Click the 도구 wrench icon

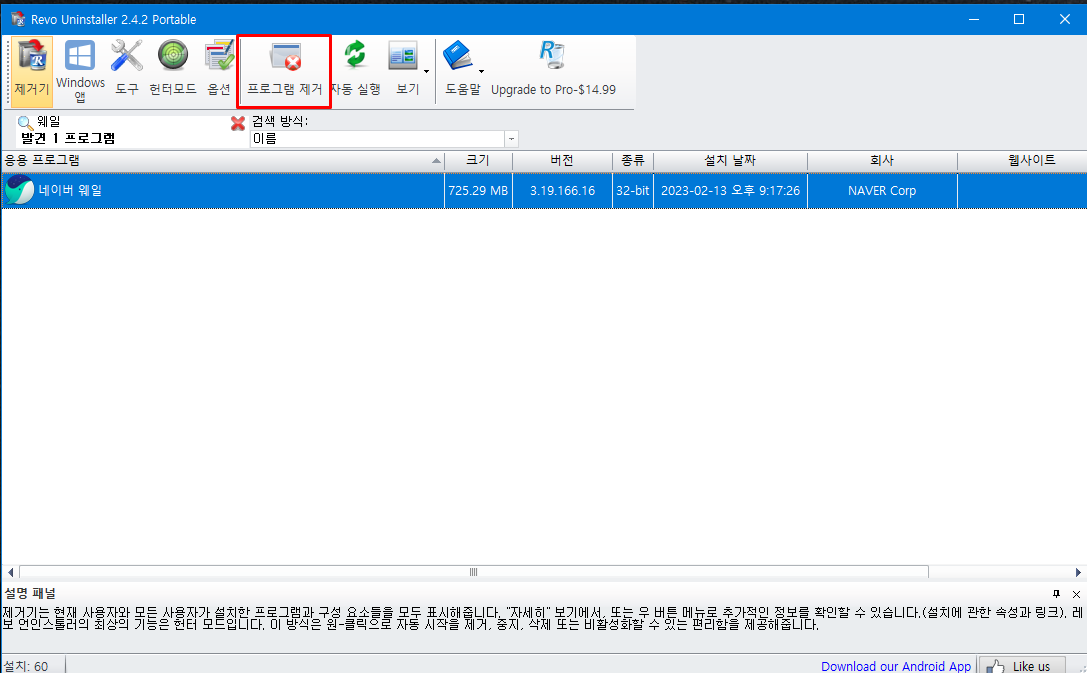pos(126,57)
